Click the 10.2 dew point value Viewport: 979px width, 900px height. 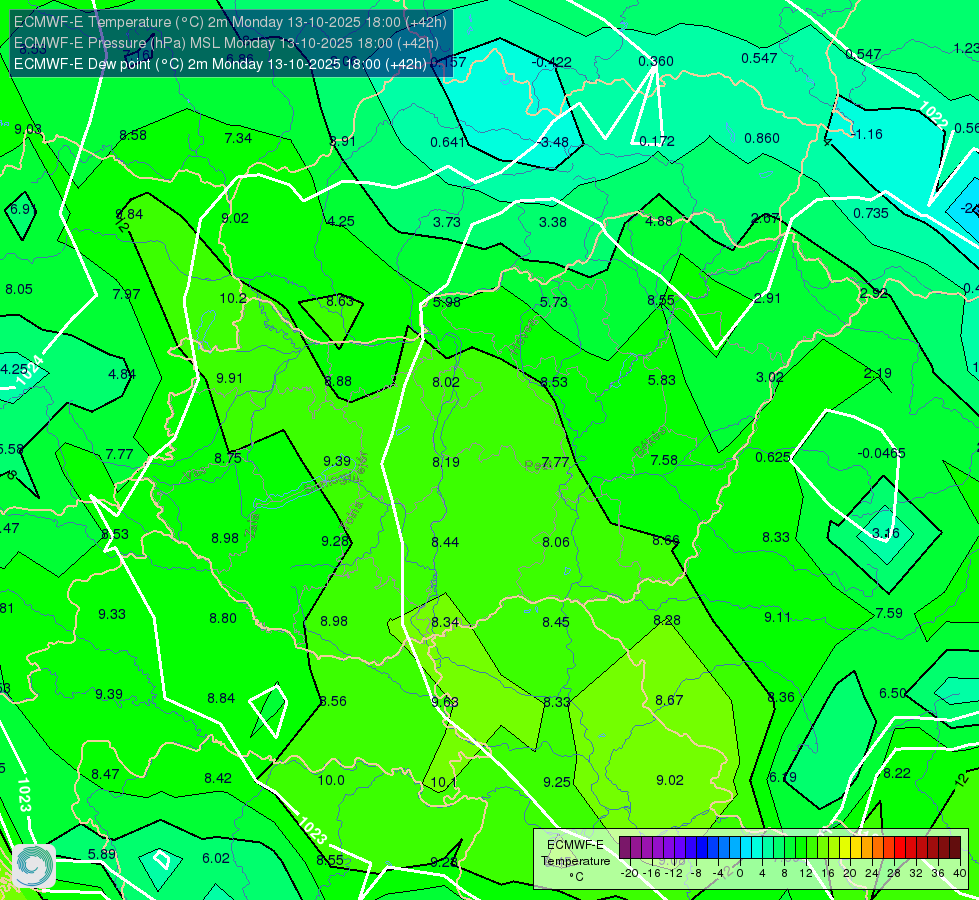point(233,299)
